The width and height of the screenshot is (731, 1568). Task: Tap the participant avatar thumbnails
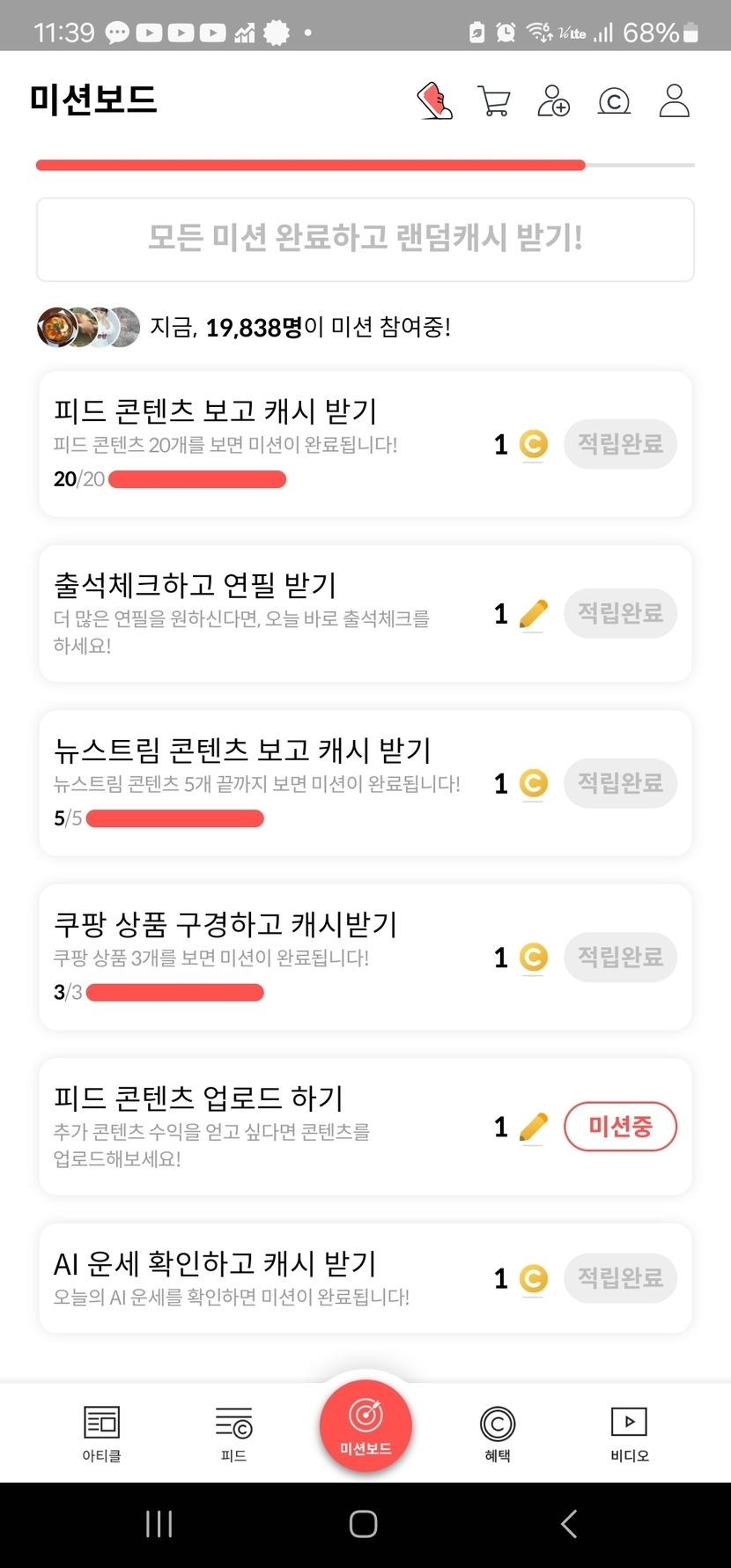tap(88, 328)
